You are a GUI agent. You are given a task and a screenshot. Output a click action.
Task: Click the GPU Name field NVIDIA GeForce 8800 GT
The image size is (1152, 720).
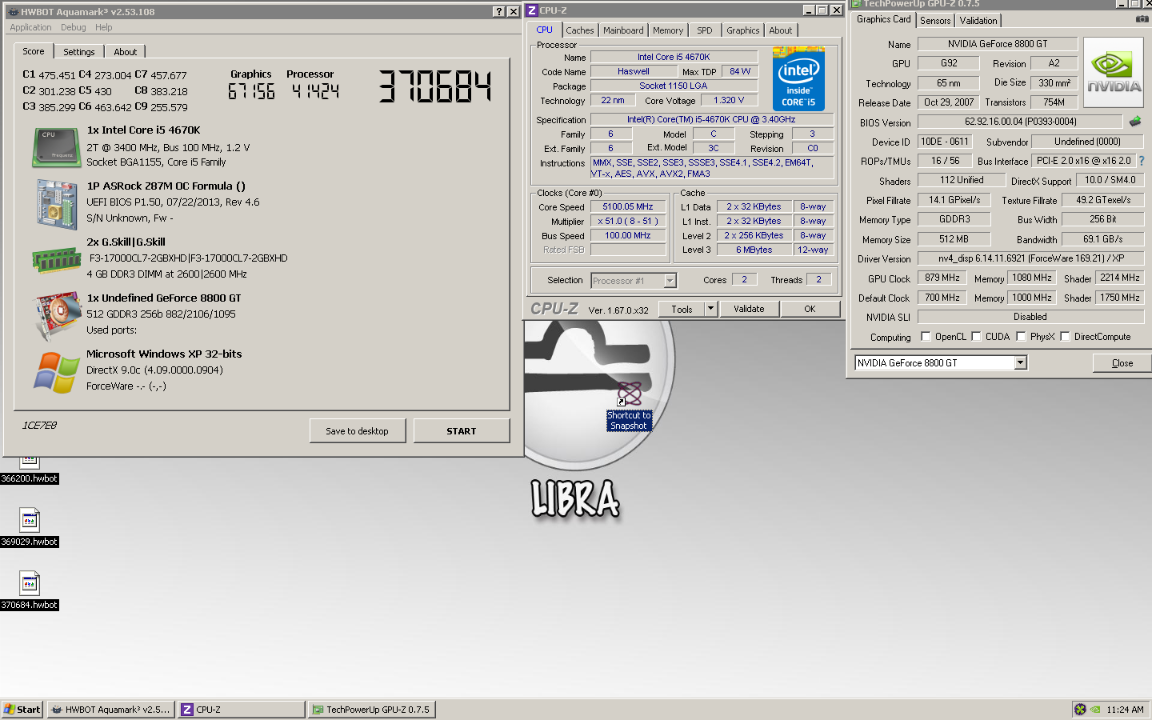pyautogui.click(x=997, y=44)
